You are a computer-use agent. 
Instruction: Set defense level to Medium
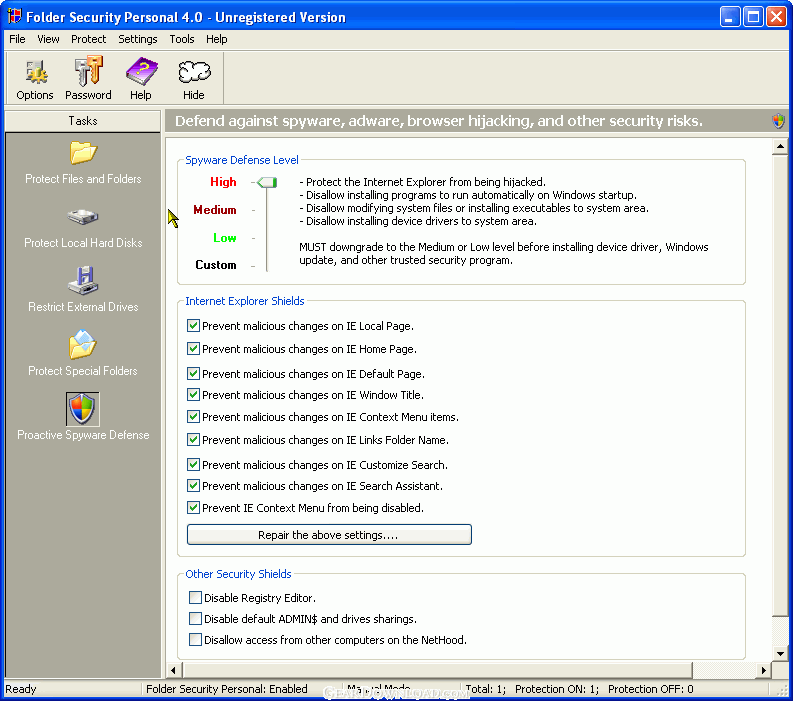(x=214, y=210)
